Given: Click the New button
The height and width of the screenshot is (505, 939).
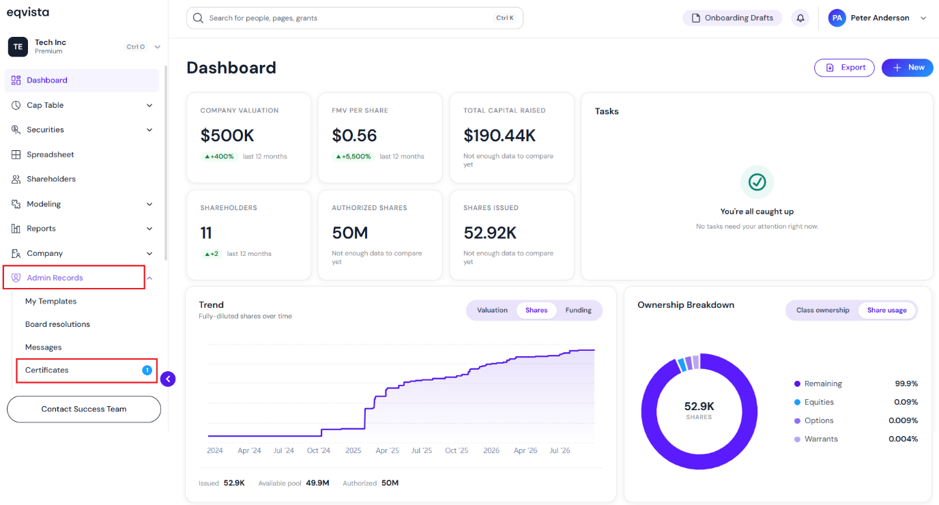Looking at the screenshot, I should pos(907,68).
